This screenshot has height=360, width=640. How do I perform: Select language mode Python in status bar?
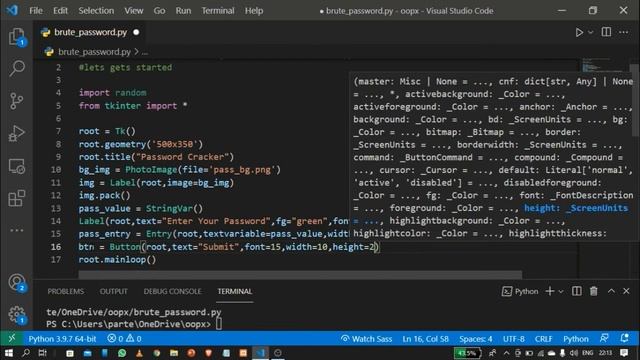(x=576, y=339)
